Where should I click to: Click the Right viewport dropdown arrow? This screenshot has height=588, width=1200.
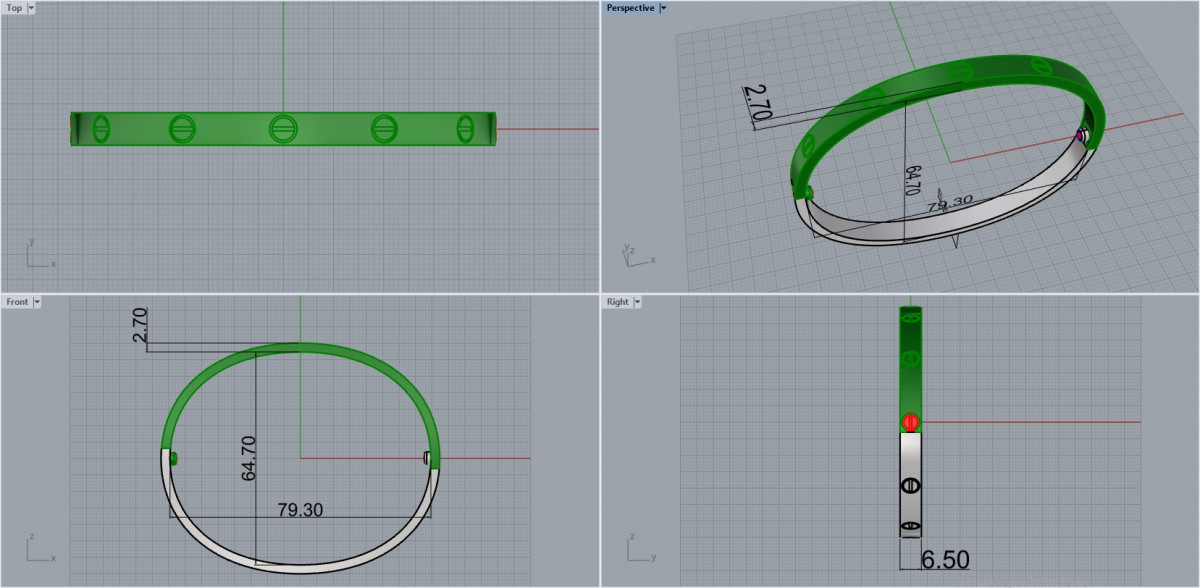coord(637,302)
